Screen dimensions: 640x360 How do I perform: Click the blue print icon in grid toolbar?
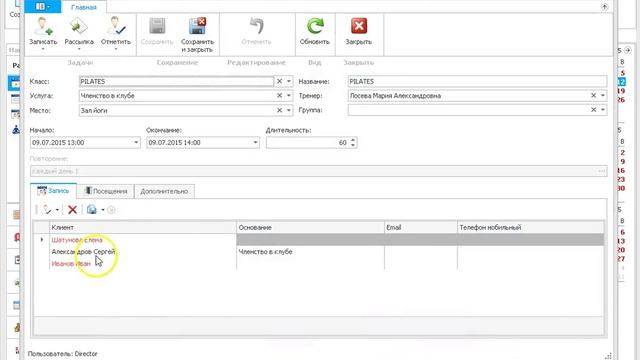coord(92,210)
